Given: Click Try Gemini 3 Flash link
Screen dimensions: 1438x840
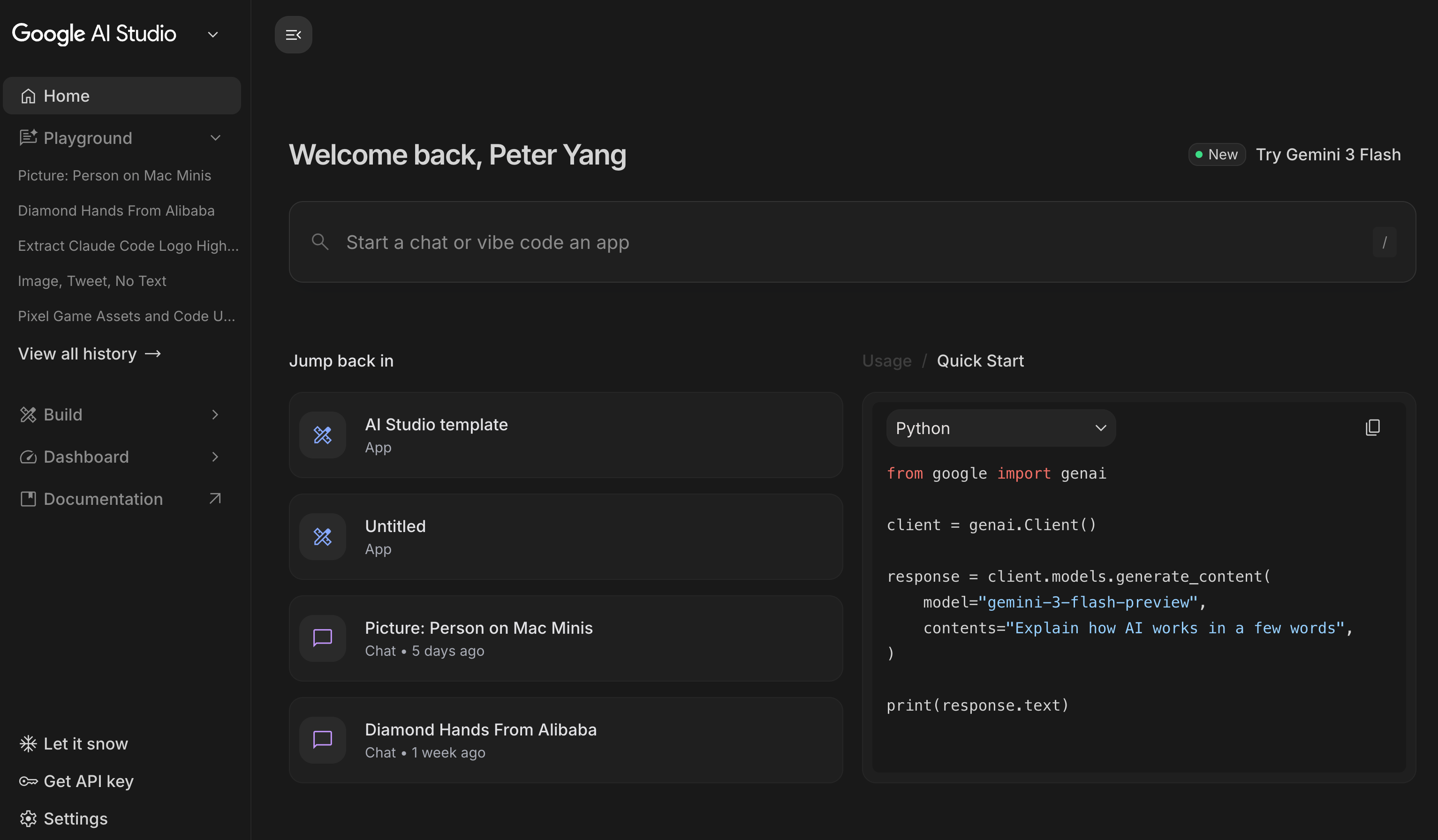Looking at the screenshot, I should 1328,155.
